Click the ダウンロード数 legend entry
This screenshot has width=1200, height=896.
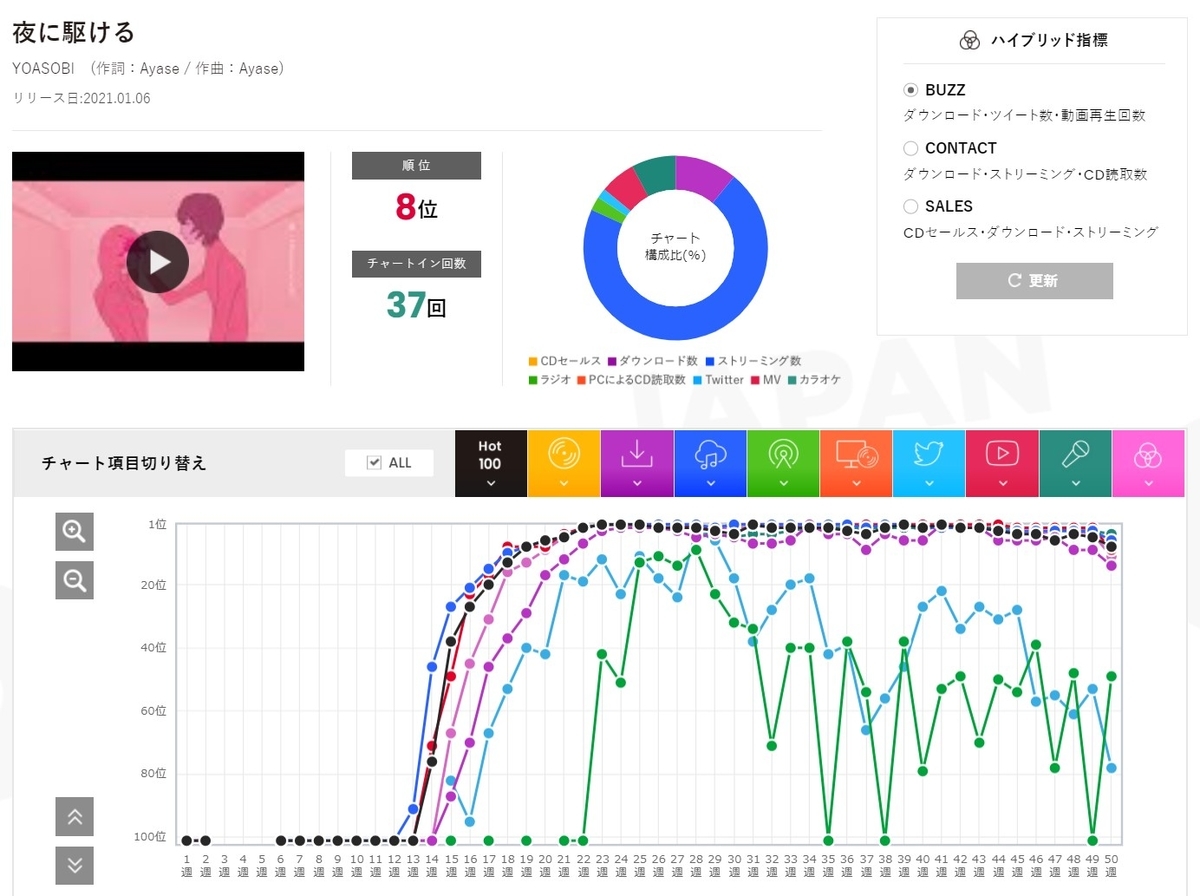(x=653, y=361)
